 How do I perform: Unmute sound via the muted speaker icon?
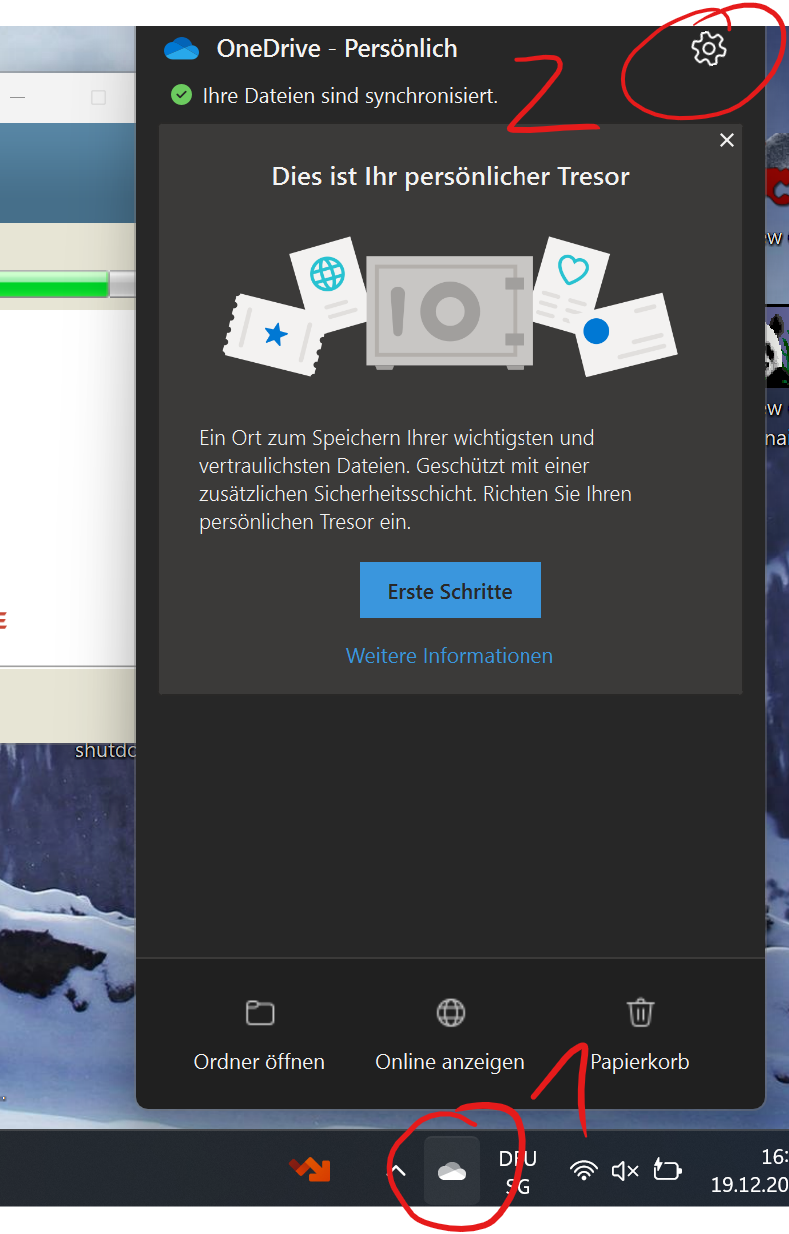[625, 1171]
